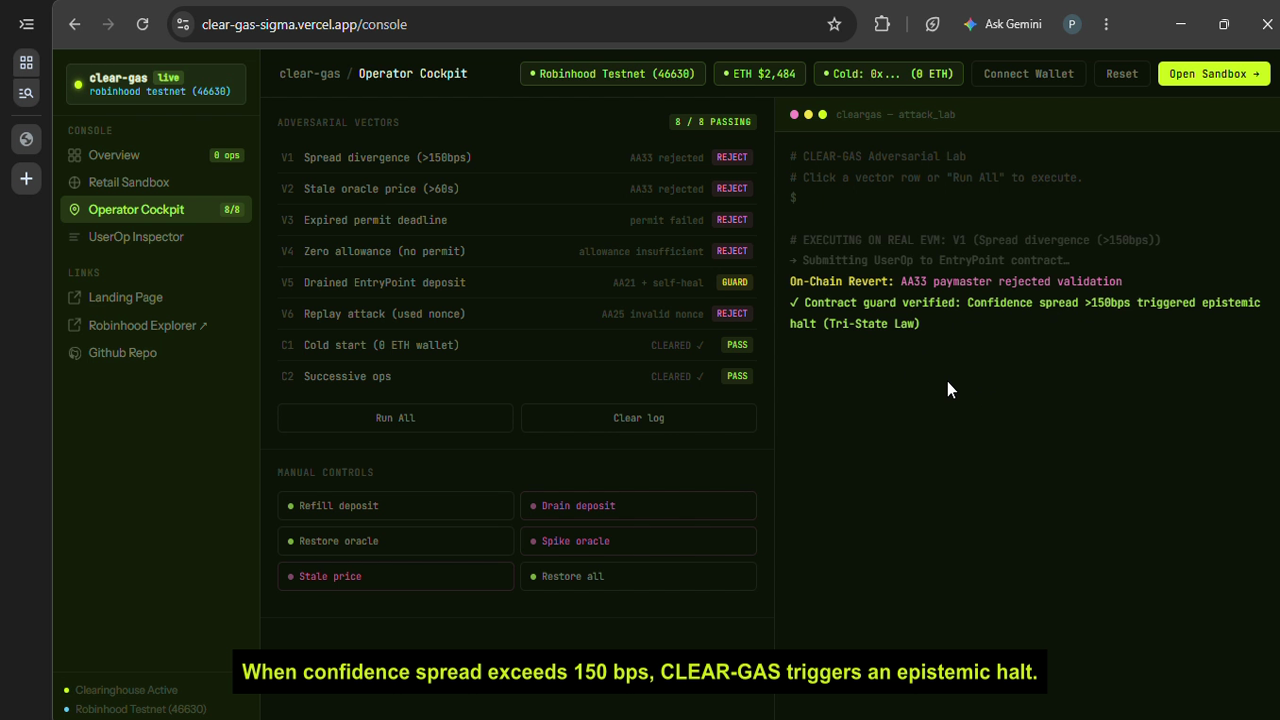Click the Spike oracle control
Image resolution: width=1280 pixels, height=720 pixels.
638,541
